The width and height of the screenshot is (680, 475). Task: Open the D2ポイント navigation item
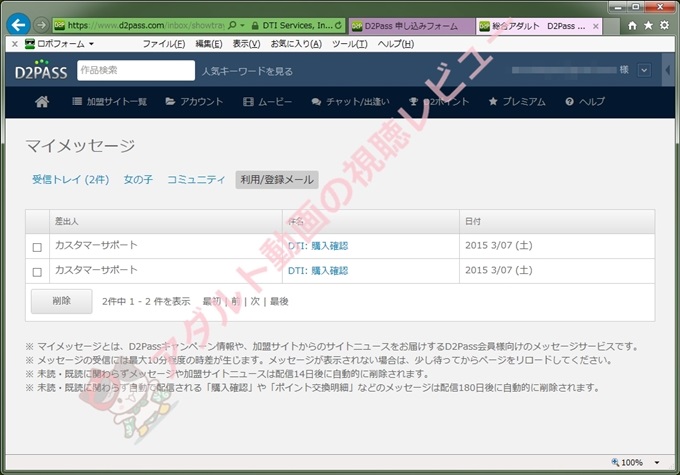439,102
